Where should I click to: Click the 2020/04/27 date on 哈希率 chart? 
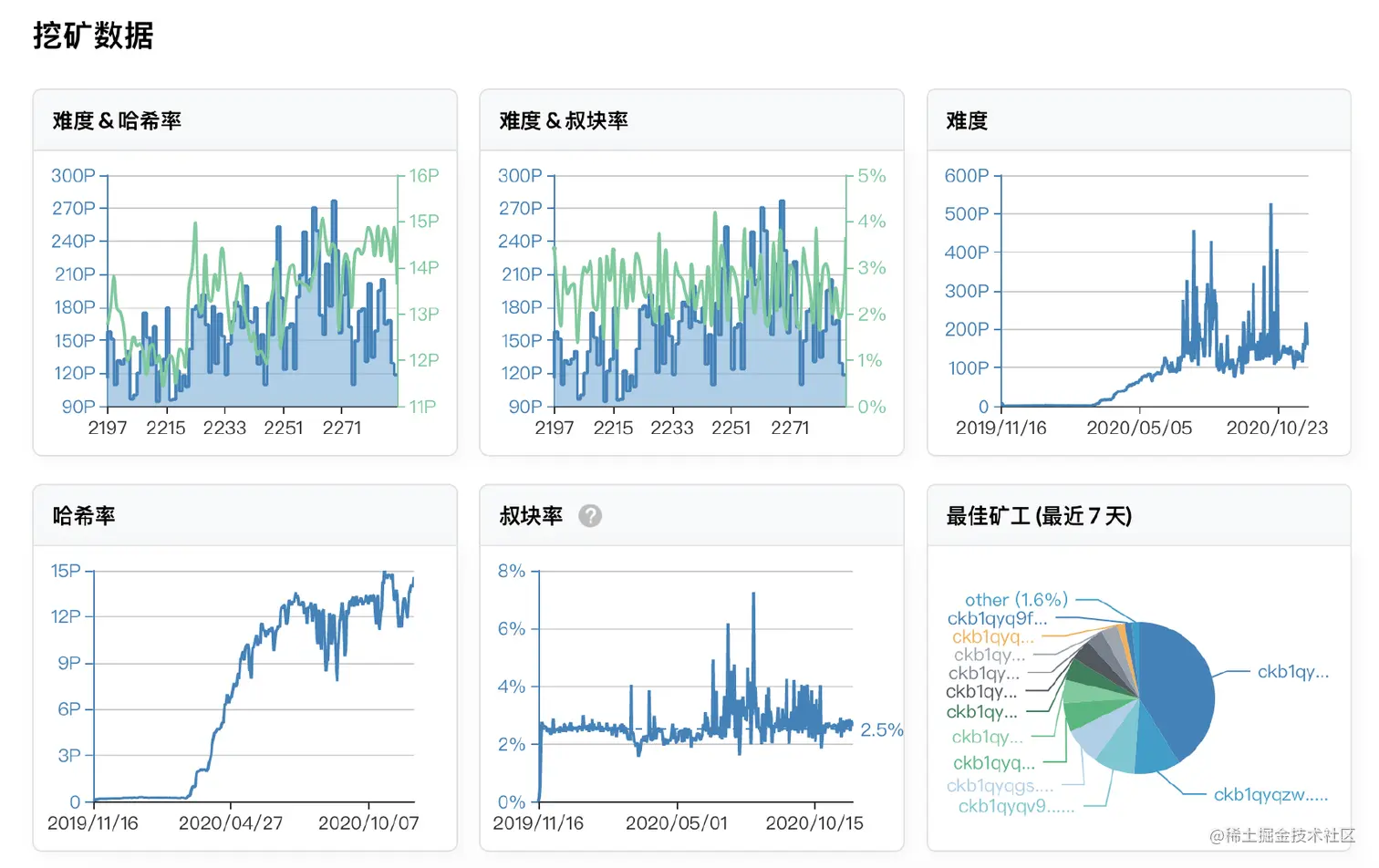(x=231, y=823)
